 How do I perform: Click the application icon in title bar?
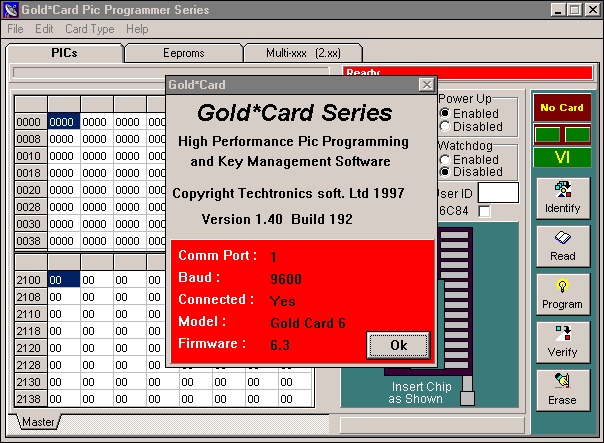pos(10,10)
